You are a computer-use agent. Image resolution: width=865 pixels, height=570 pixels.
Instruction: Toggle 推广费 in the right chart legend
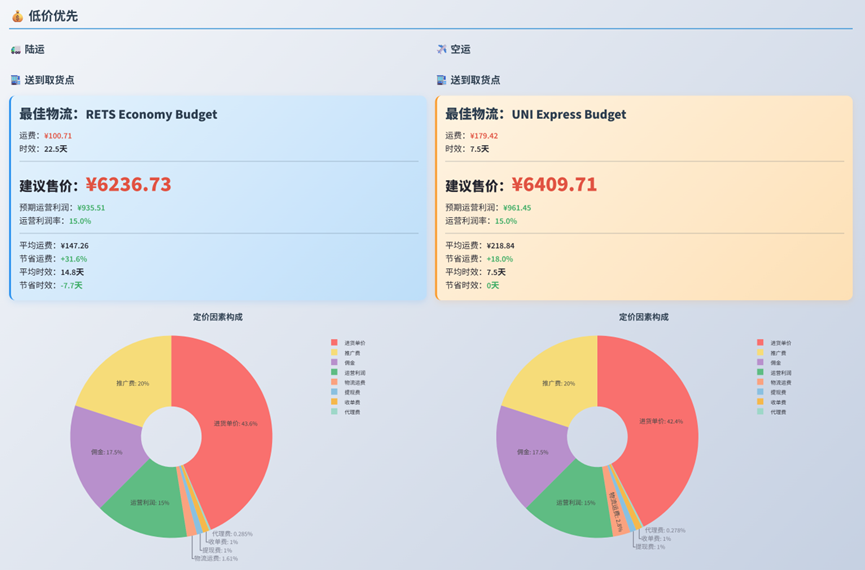pos(778,353)
